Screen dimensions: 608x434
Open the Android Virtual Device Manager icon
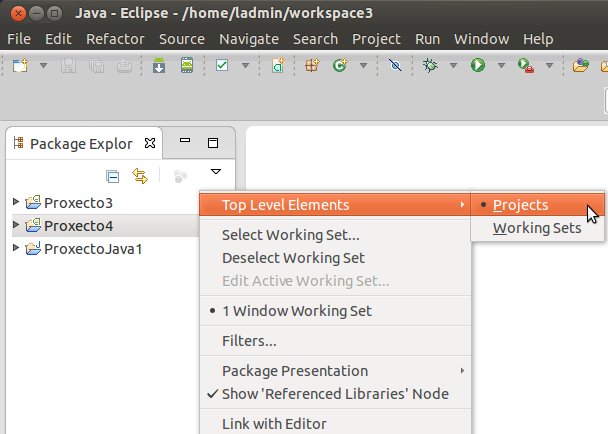point(187,65)
